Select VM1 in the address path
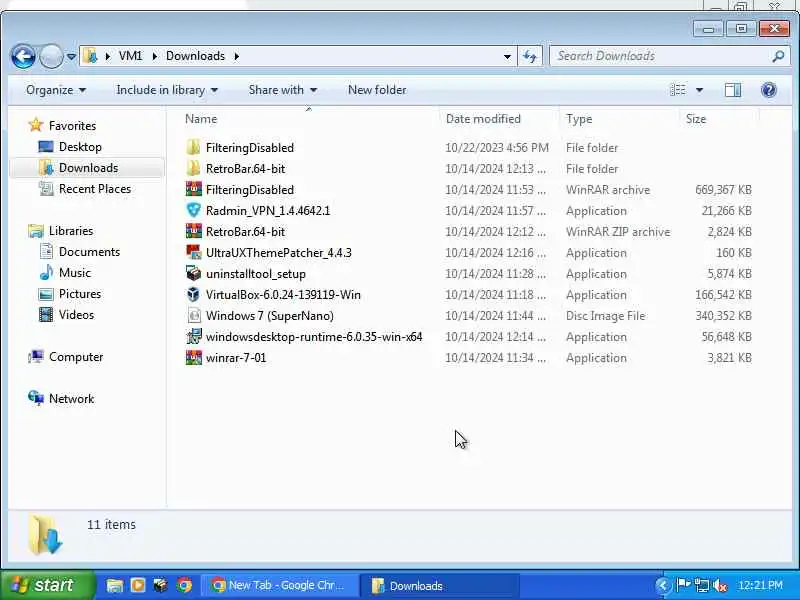 click(131, 56)
